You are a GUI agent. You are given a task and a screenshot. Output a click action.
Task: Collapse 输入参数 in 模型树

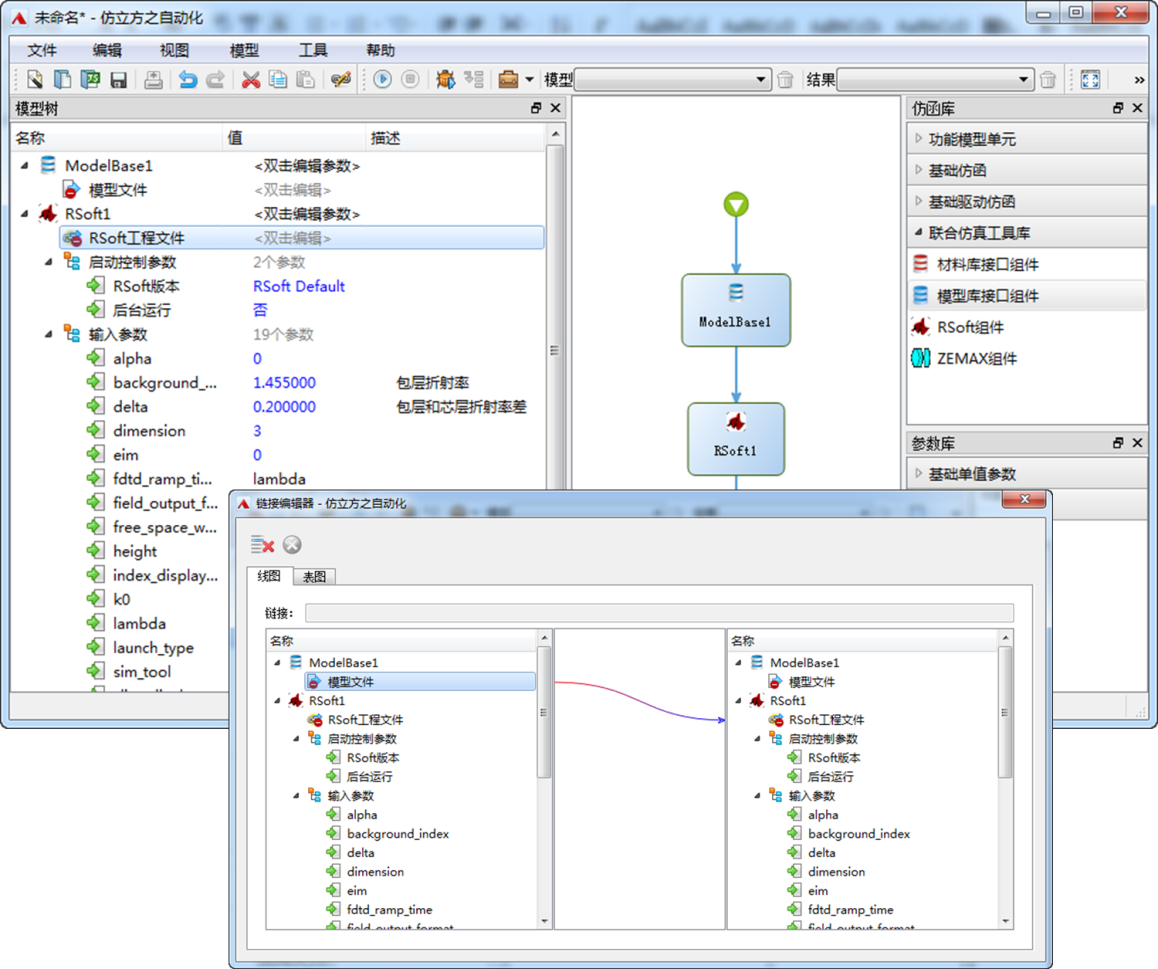pyautogui.click(x=49, y=334)
